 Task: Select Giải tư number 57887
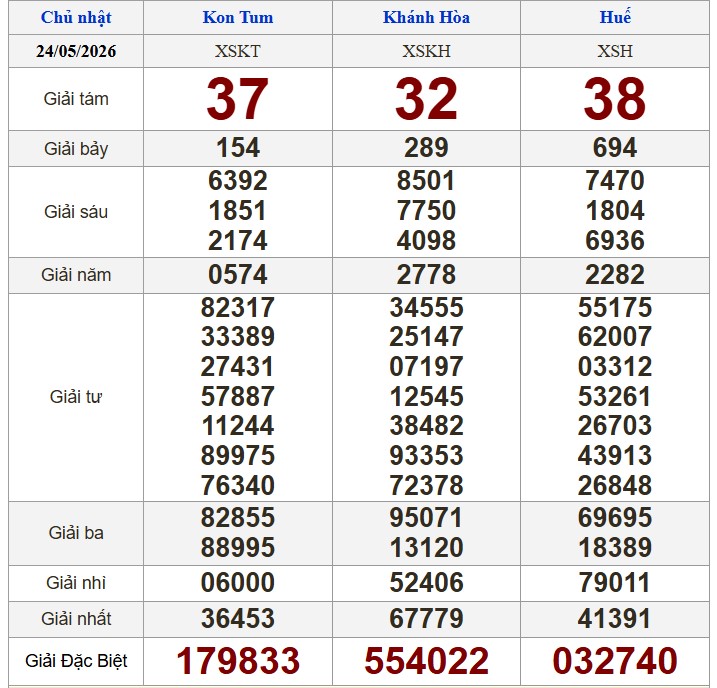[x=238, y=396]
